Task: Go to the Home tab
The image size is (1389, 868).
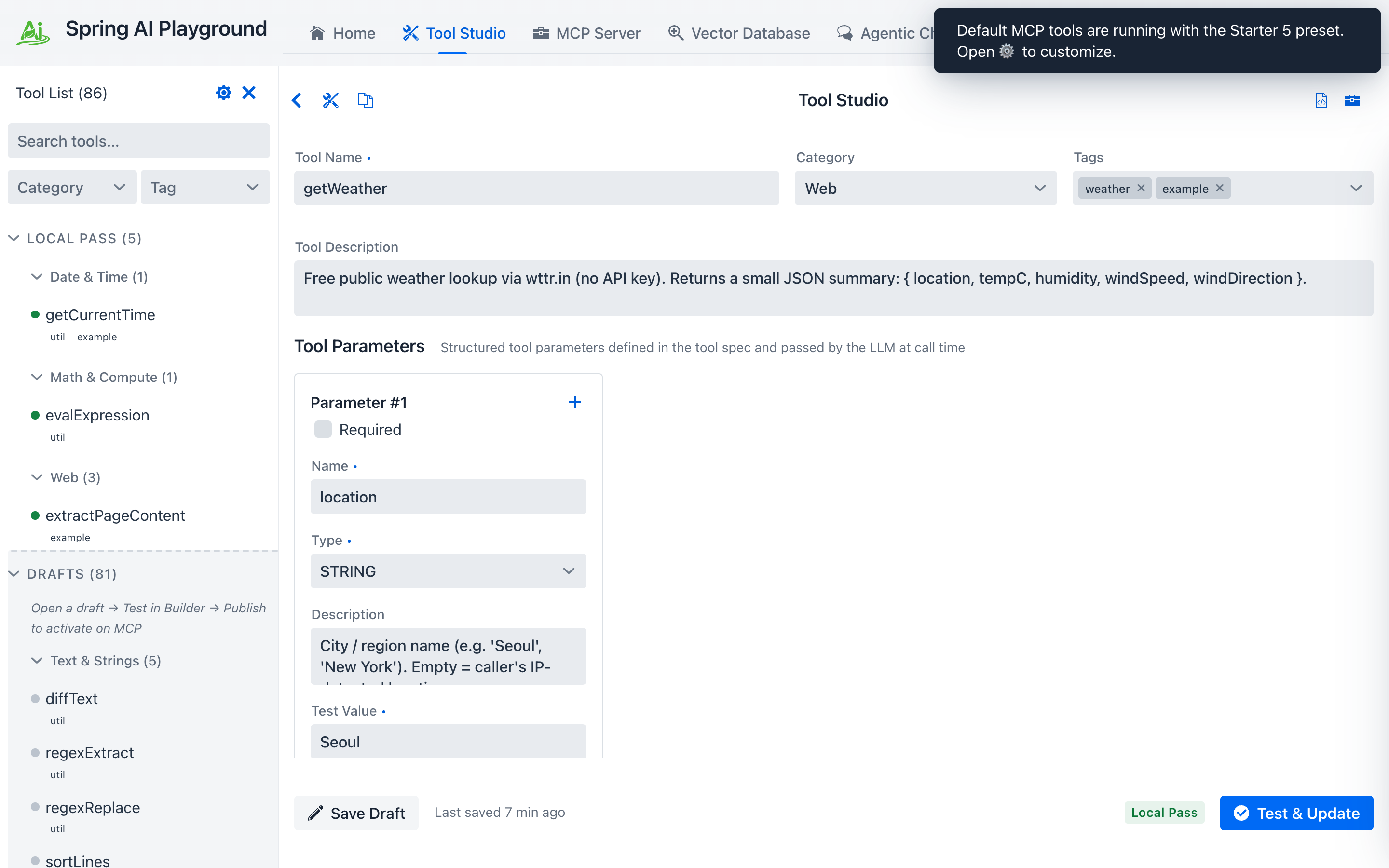Action: [342, 33]
